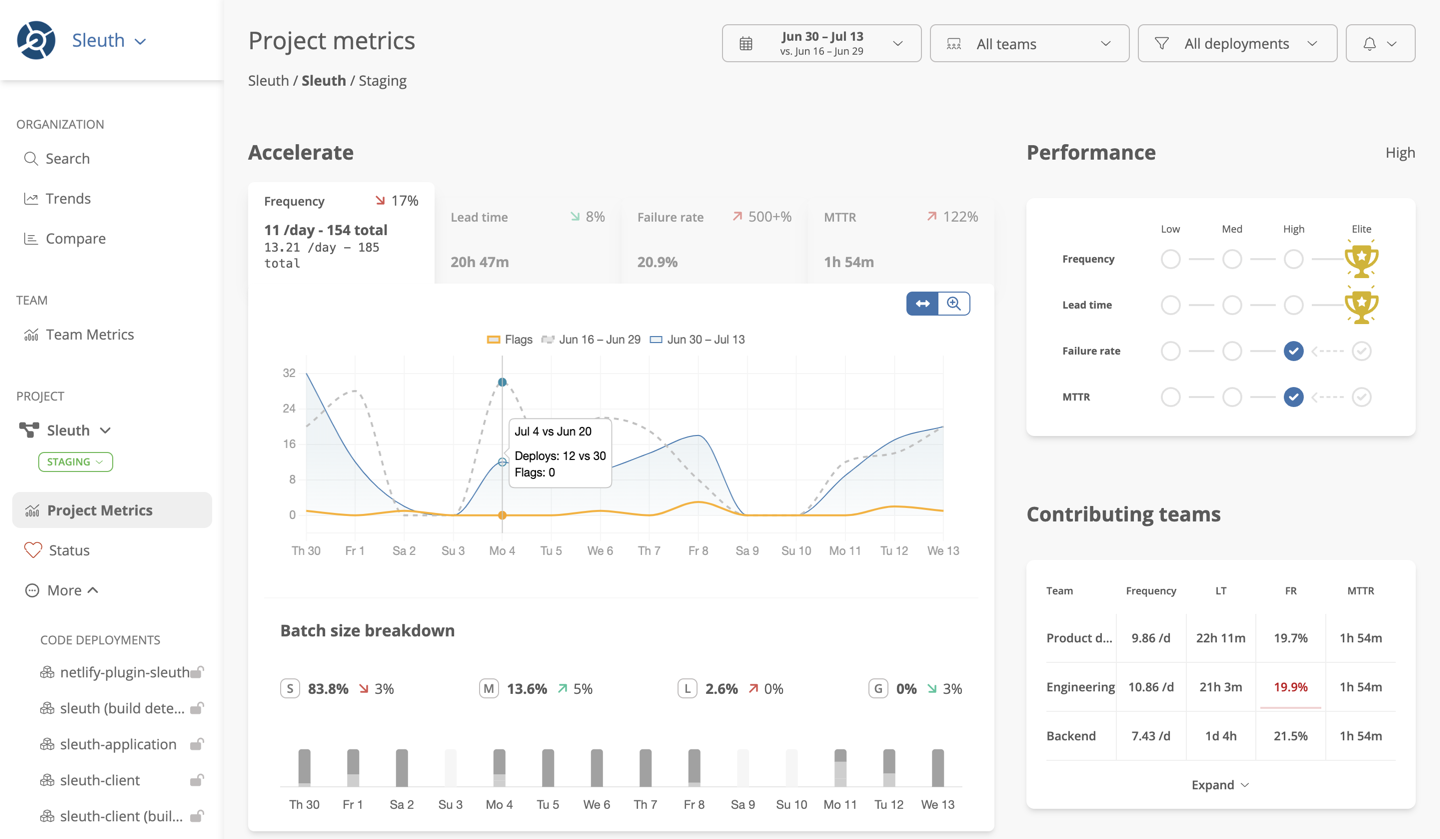This screenshot has height=839, width=1440.
Task: Open the STAGING environment dropdown
Action: 75,462
